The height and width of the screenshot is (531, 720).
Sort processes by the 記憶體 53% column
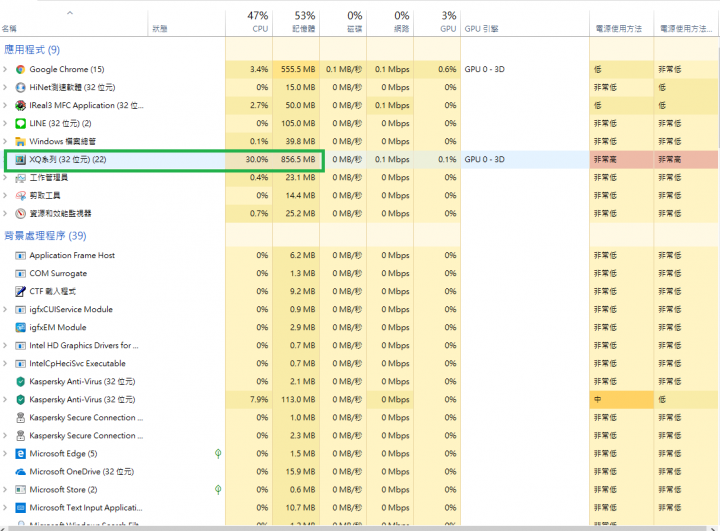point(296,22)
